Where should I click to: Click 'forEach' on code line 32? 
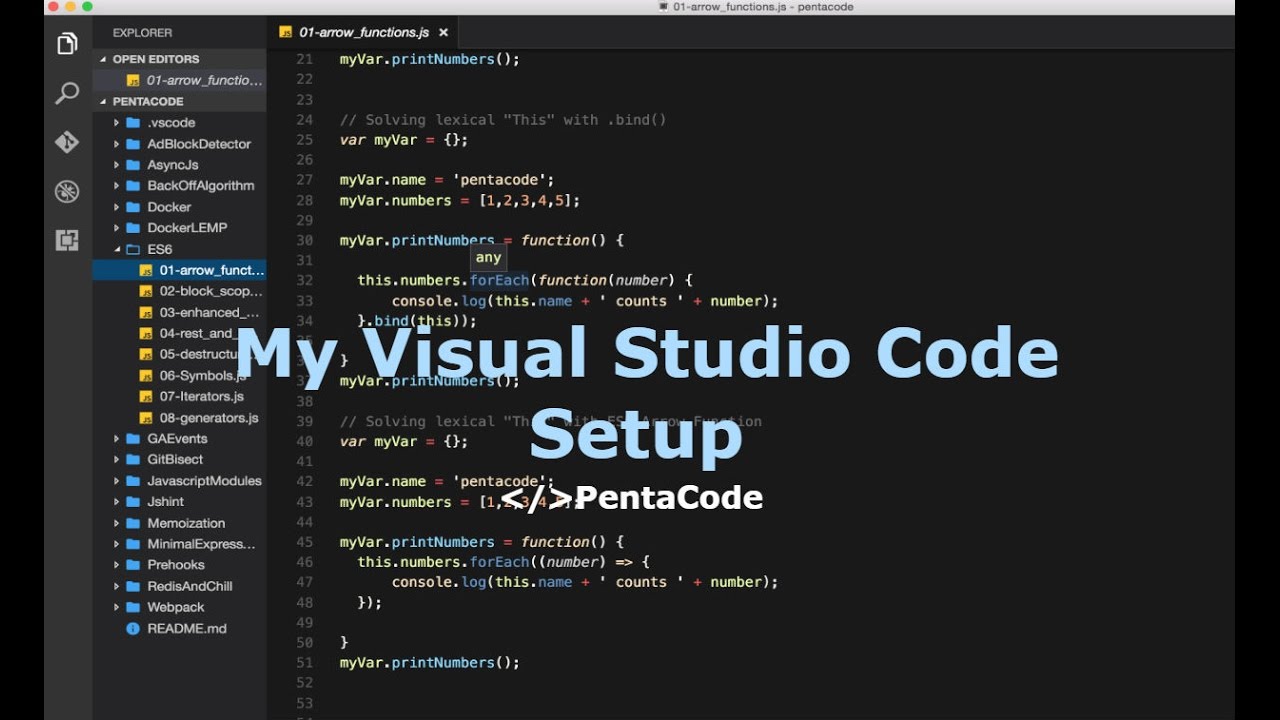click(500, 280)
